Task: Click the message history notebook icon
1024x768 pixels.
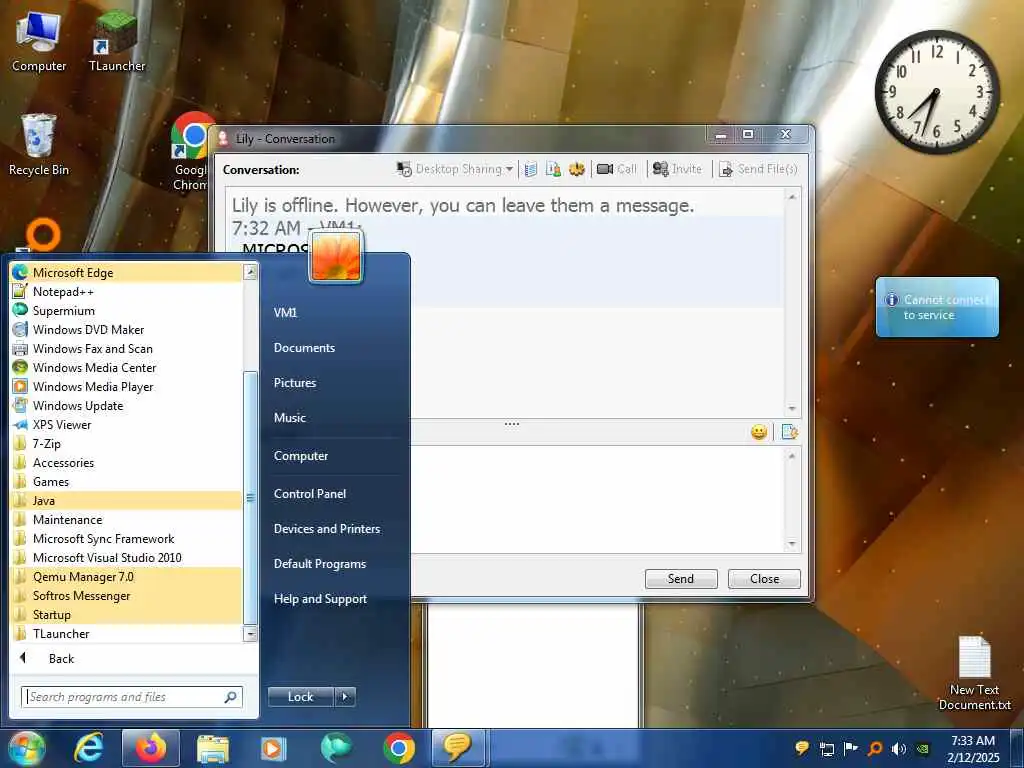Action: 531,170
